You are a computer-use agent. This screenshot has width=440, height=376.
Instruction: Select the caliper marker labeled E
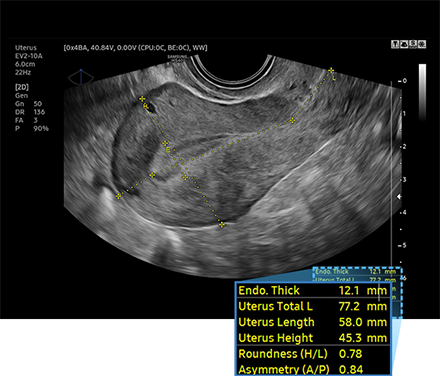(165, 143)
